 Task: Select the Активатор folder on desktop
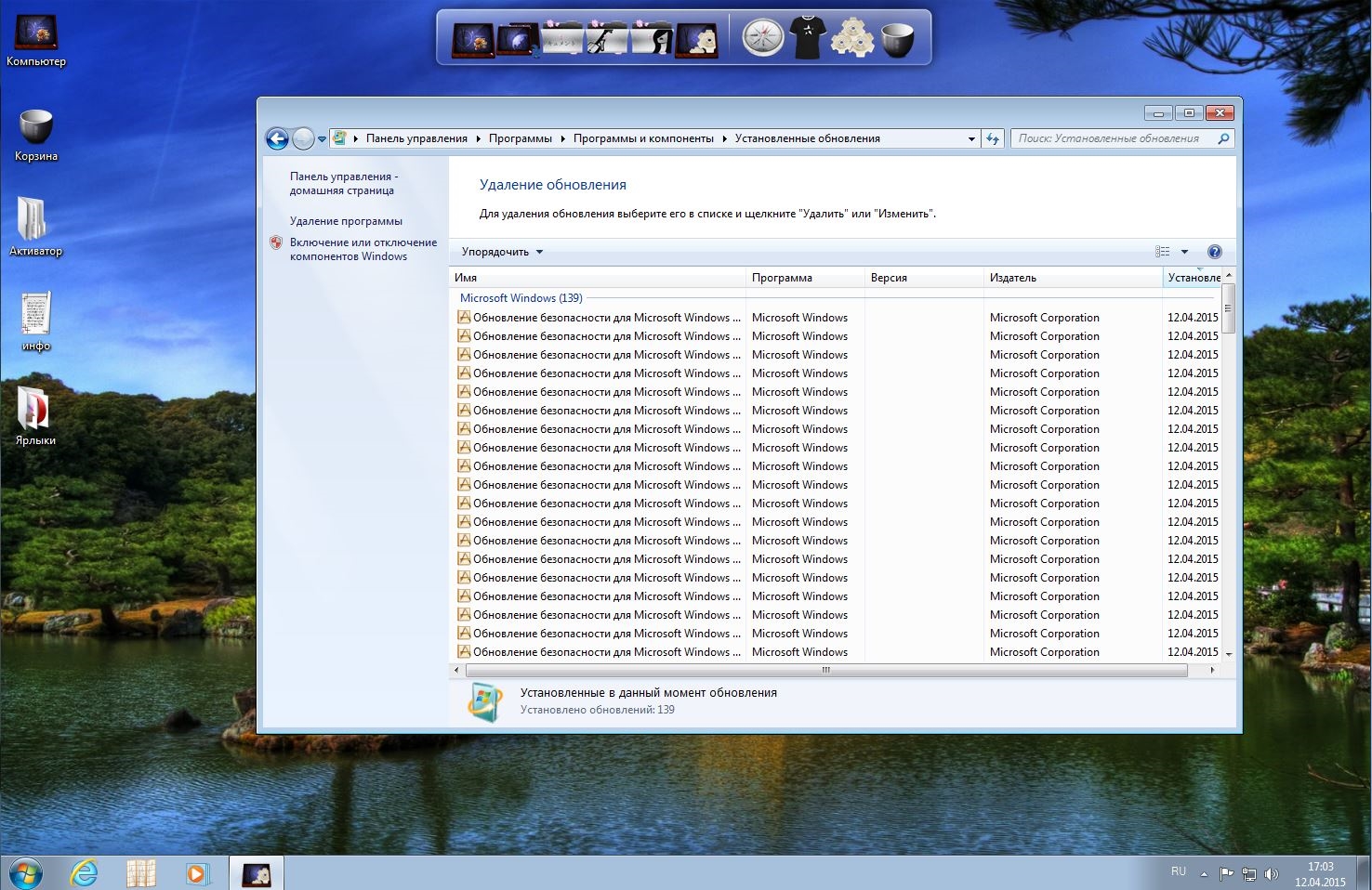pyautogui.click(x=35, y=228)
